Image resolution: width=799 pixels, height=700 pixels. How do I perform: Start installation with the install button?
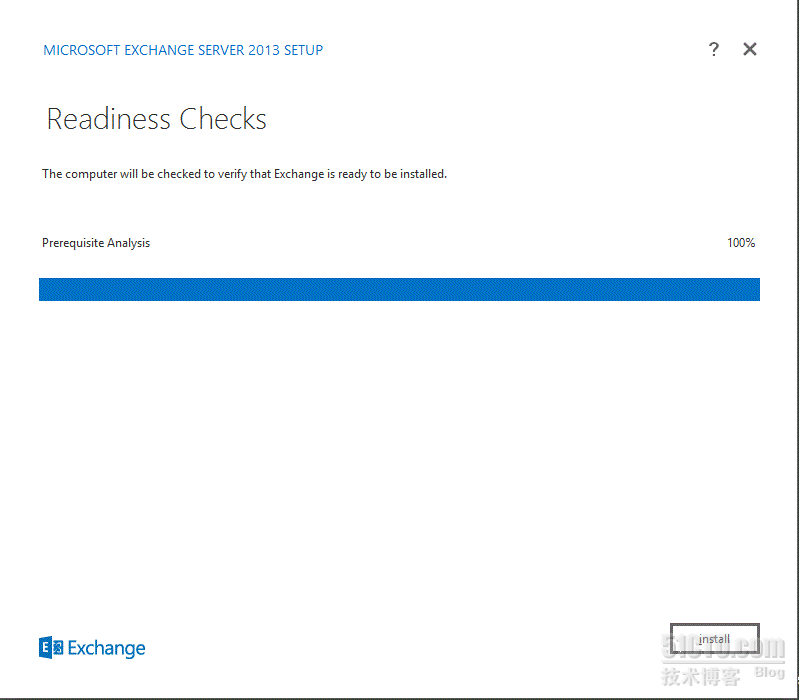coord(714,638)
